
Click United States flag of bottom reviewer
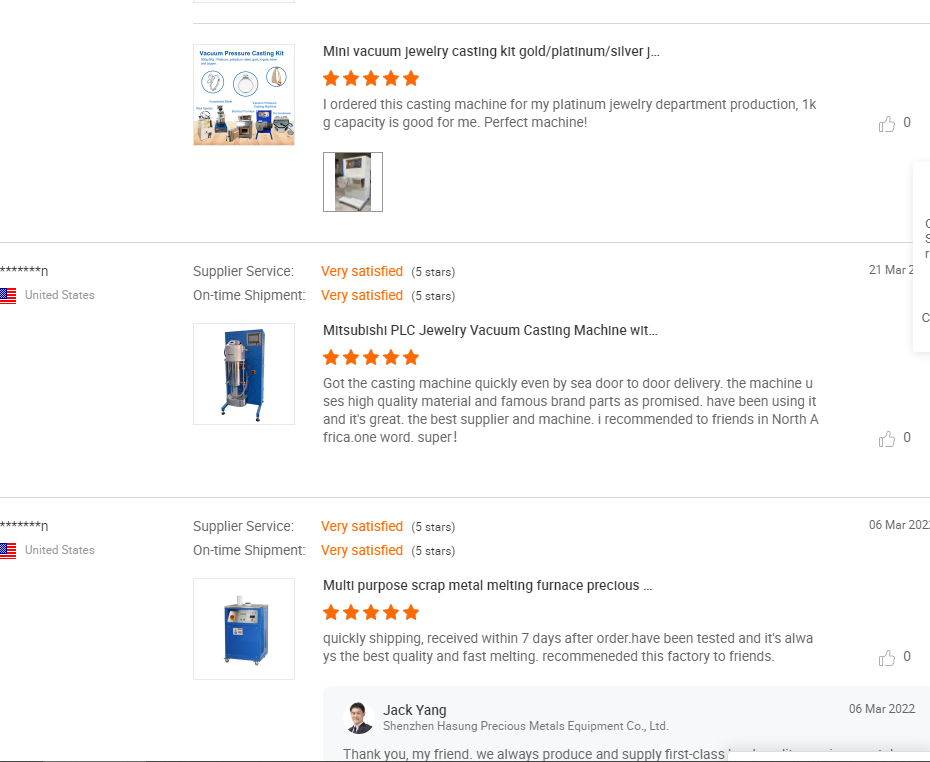[8, 550]
